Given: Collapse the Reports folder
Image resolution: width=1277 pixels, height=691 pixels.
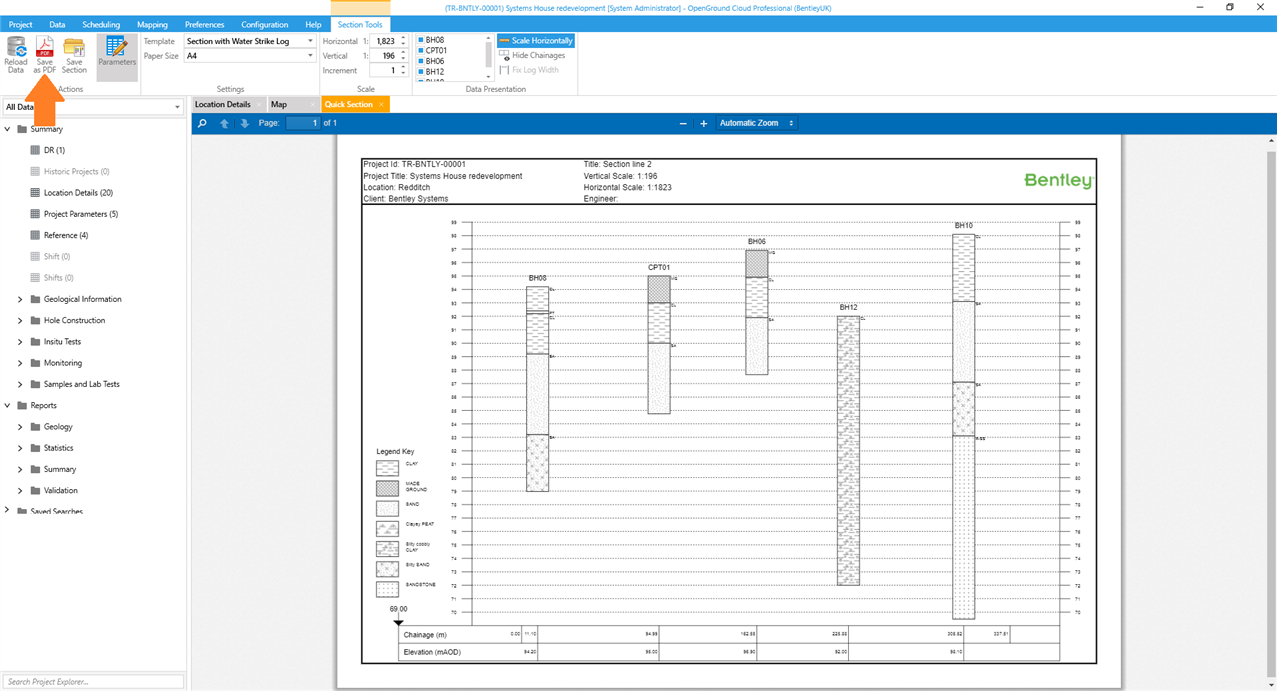Looking at the screenshot, I should tap(8, 405).
